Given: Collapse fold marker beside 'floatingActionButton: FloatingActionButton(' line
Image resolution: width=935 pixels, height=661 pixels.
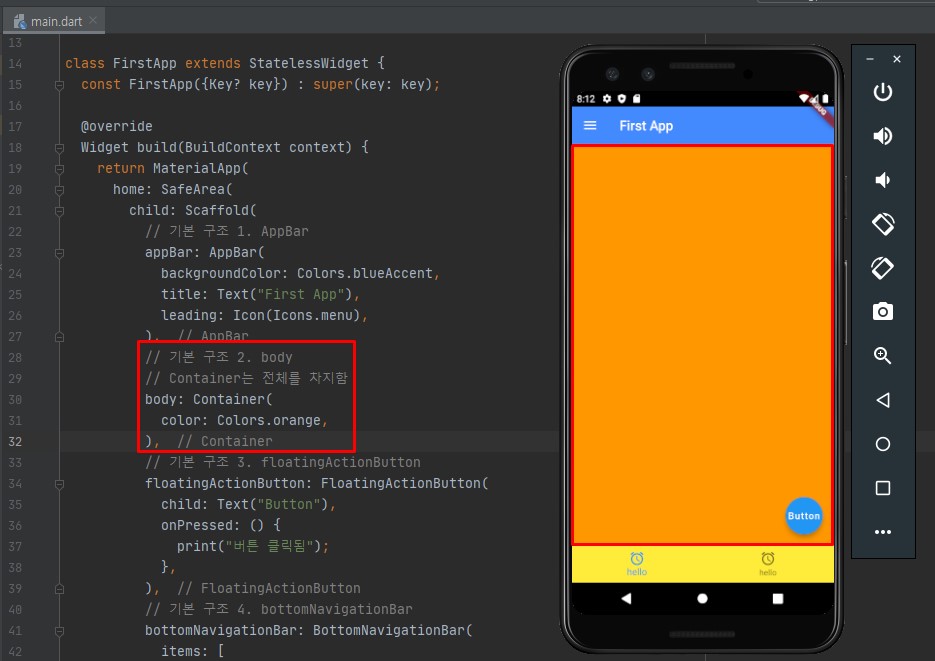Looking at the screenshot, I should coord(59,484).
